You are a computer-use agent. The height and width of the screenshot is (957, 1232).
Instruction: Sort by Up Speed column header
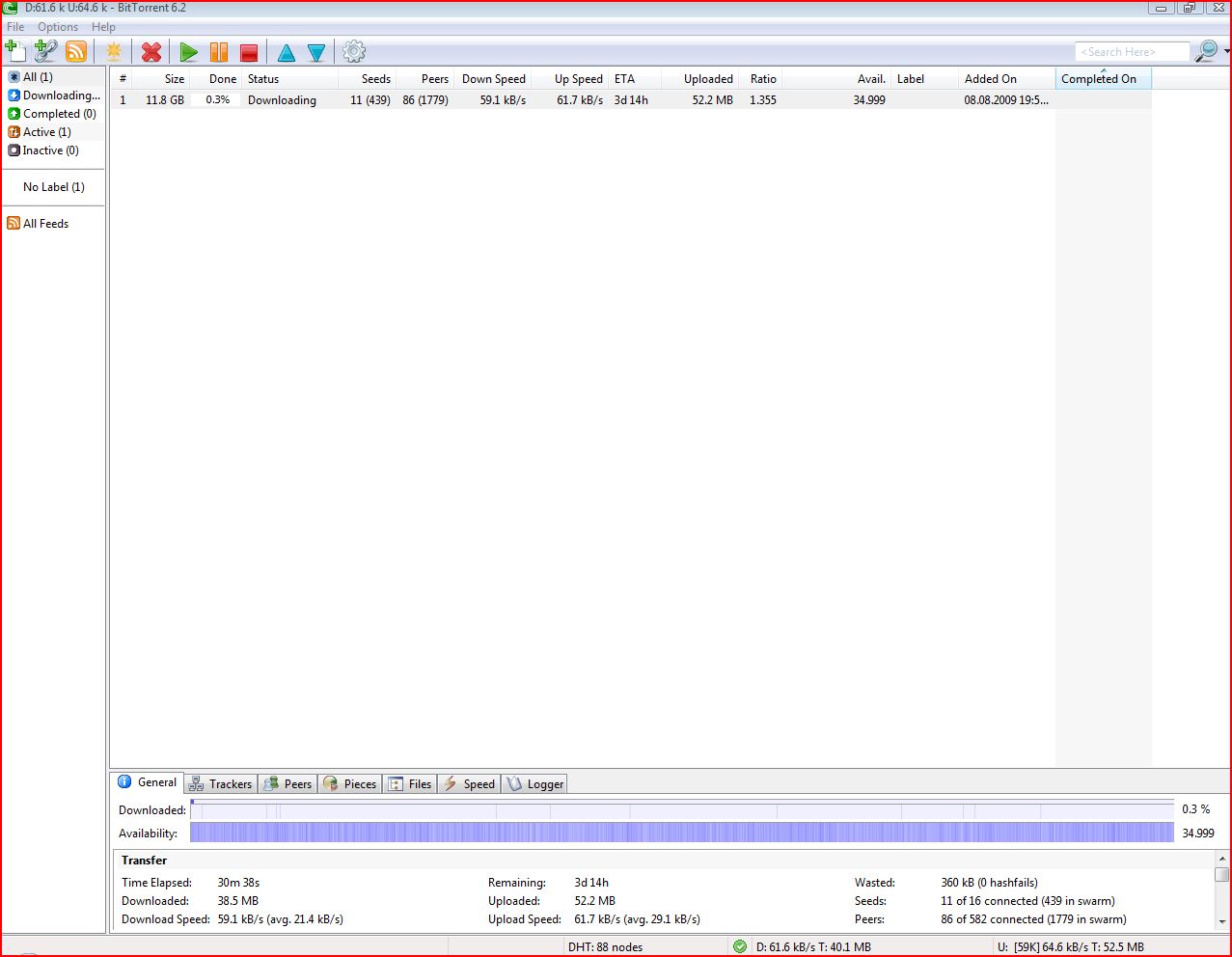coord(569,79)
